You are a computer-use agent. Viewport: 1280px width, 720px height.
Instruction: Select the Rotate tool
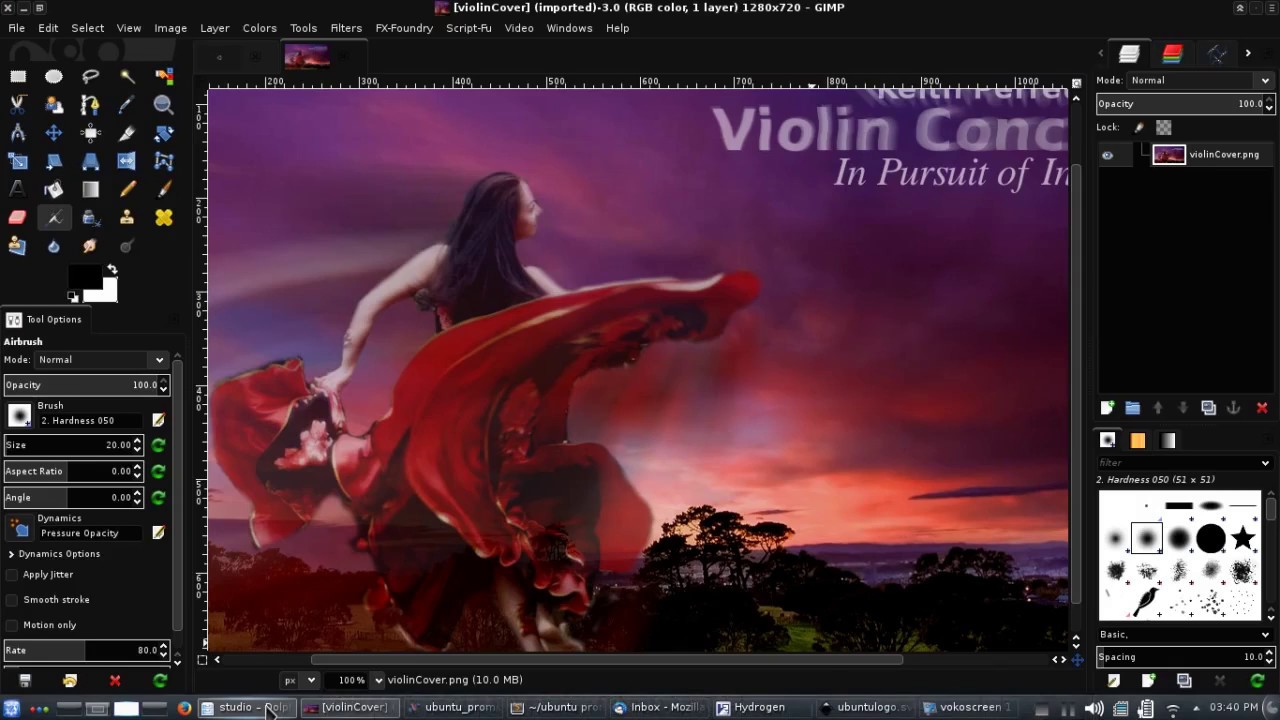coord(164,132)
